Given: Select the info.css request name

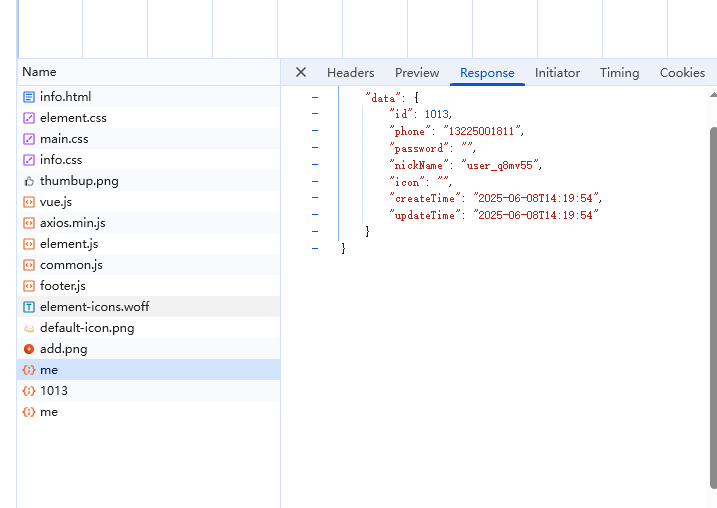Looking at the screenshot, I should [x=61, y=160].
